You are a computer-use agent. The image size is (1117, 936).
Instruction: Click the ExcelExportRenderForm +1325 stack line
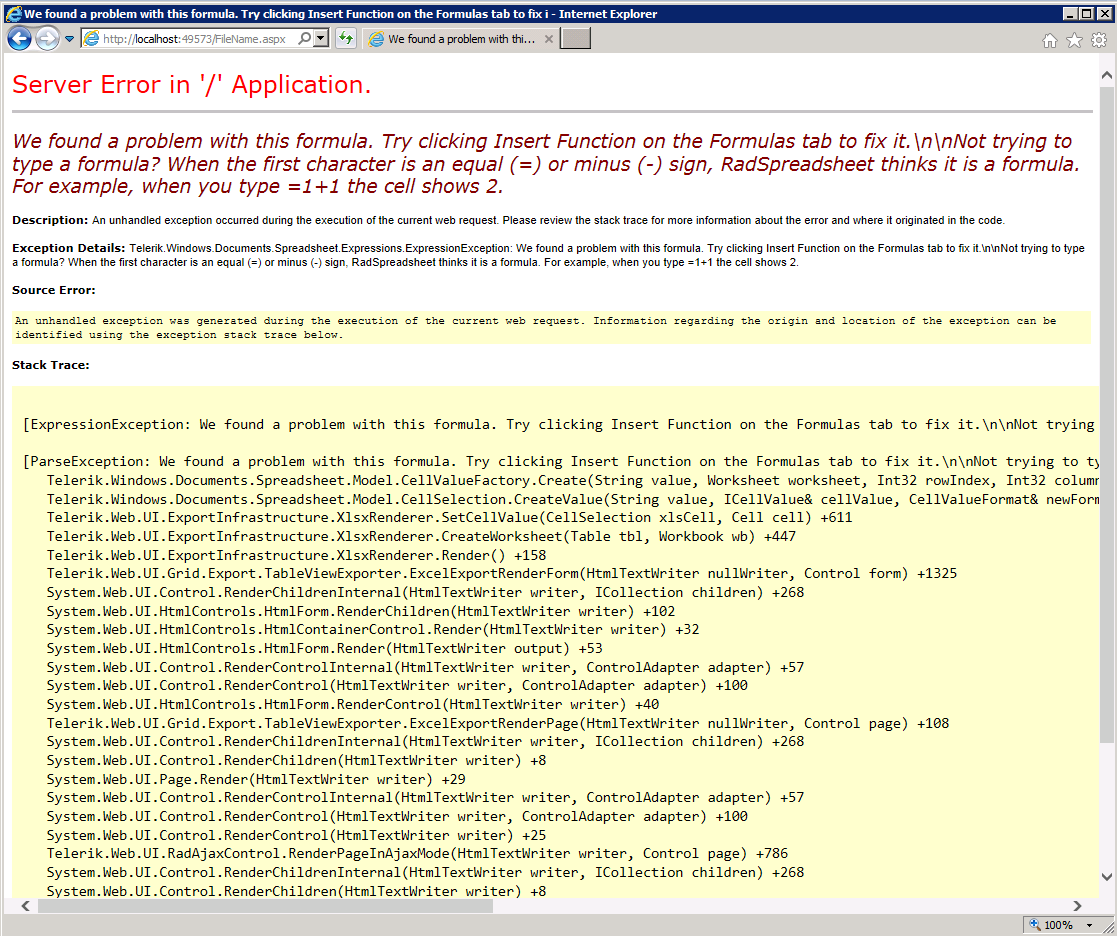point(502,573)
